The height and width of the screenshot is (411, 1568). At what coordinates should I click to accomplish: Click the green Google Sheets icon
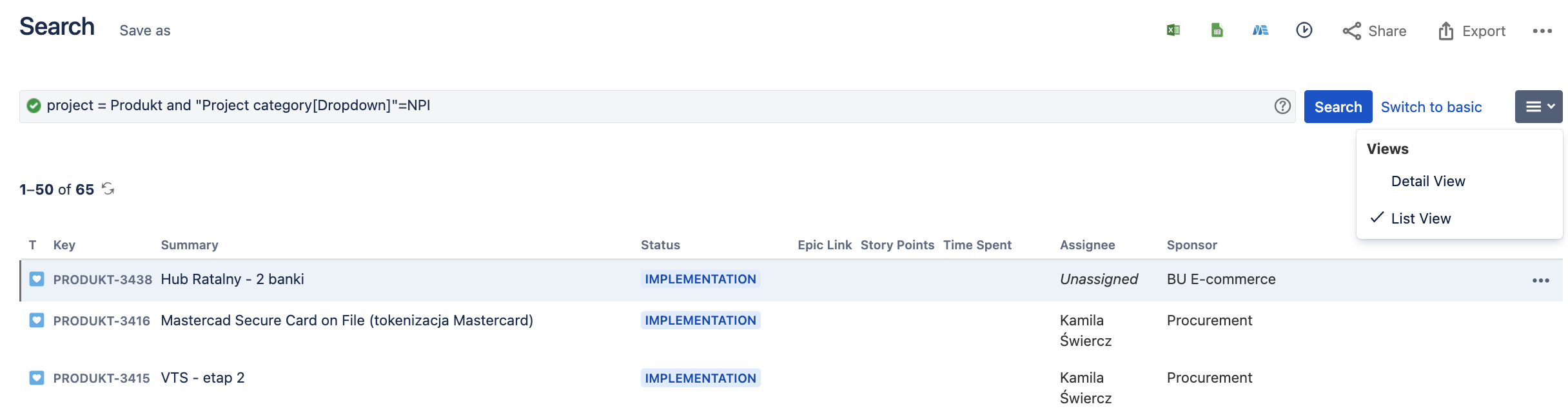click(1217, 30)
